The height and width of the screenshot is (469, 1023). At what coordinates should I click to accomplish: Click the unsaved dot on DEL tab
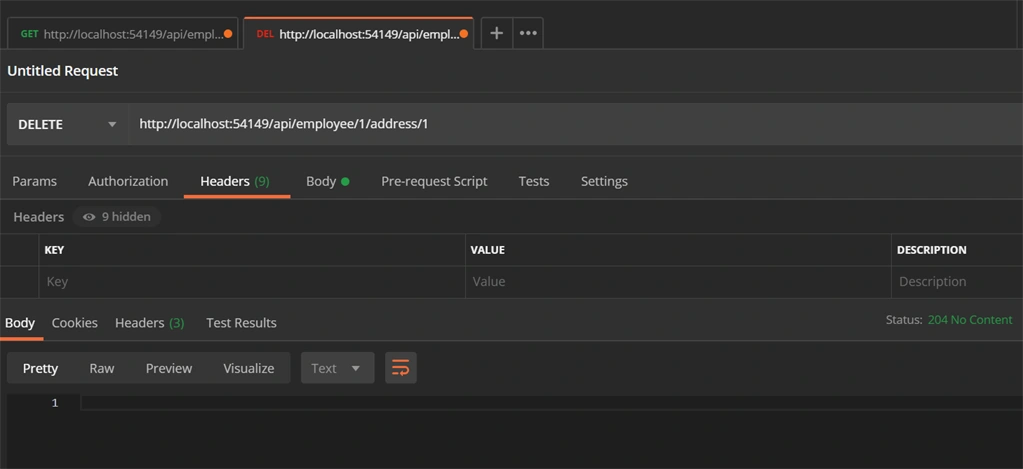point(463,34)
